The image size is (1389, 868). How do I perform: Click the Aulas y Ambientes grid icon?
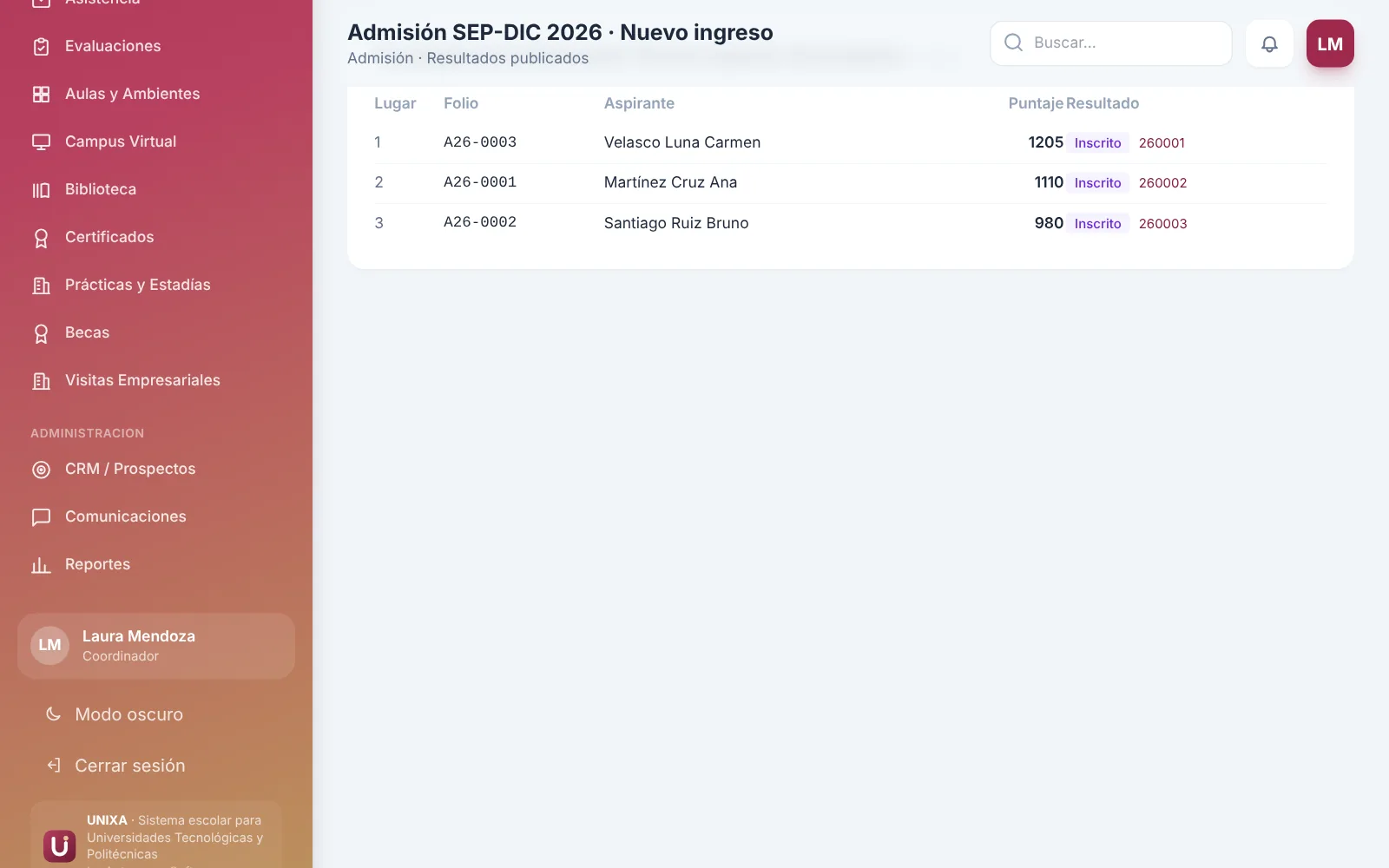tap(41, 94)
